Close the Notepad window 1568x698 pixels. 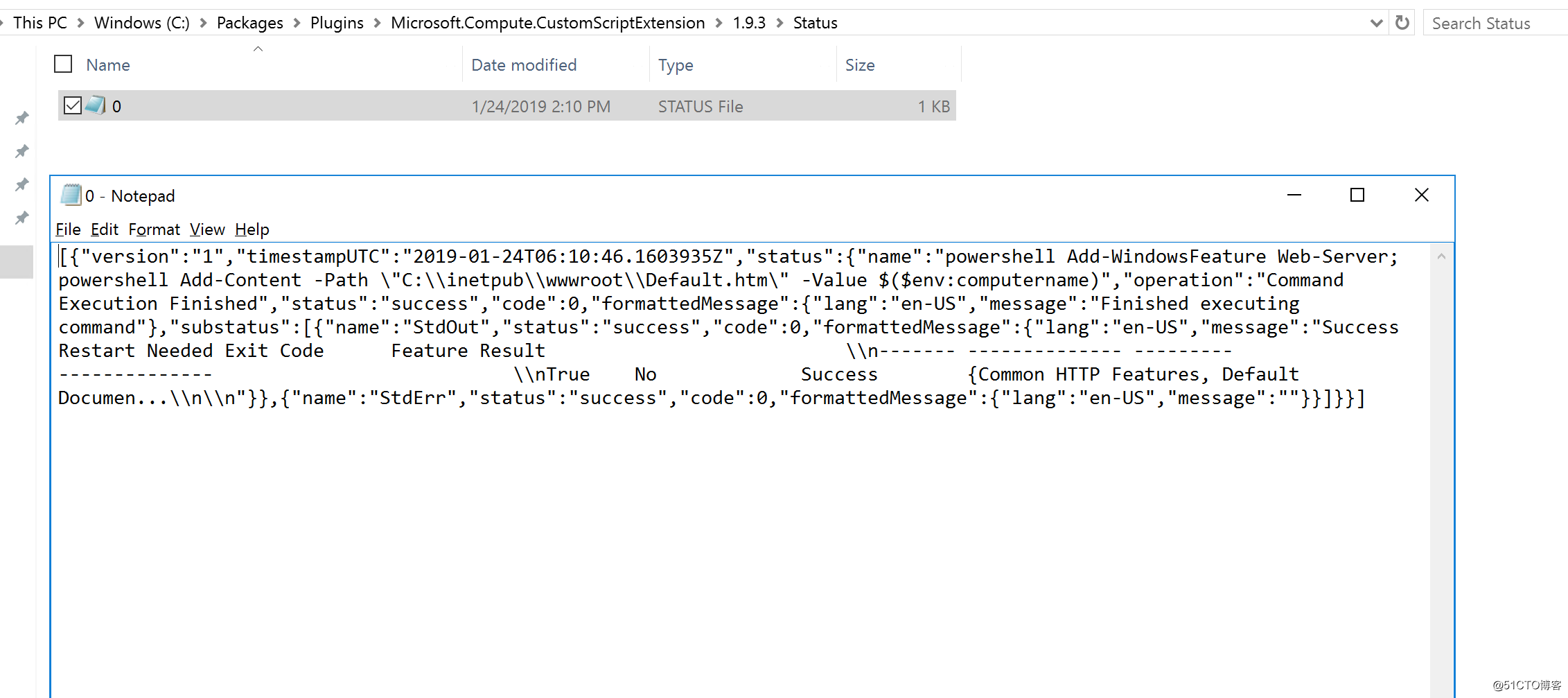coord(1422,195)
